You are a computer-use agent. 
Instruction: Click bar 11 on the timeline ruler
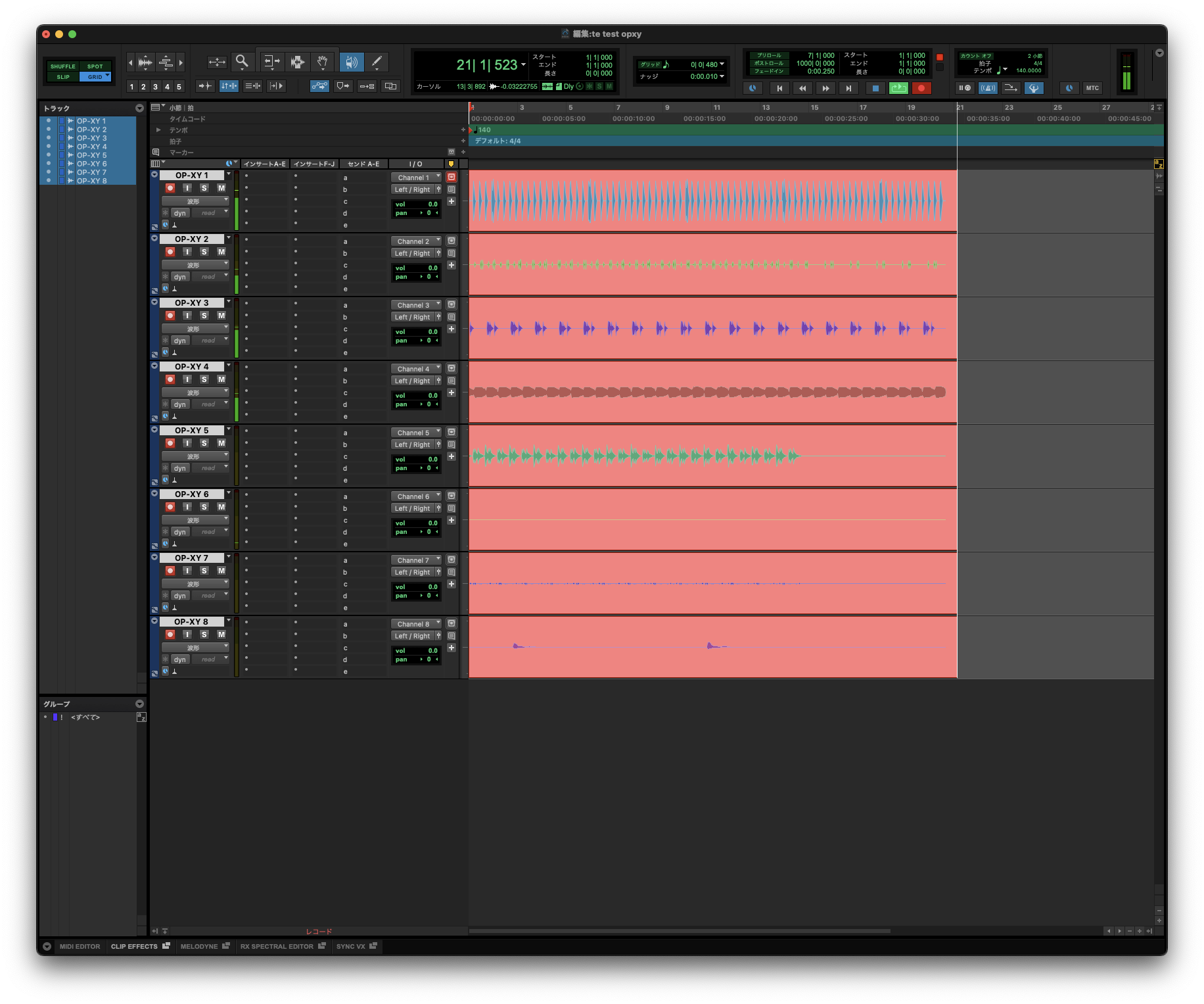[x=716, y=108]
